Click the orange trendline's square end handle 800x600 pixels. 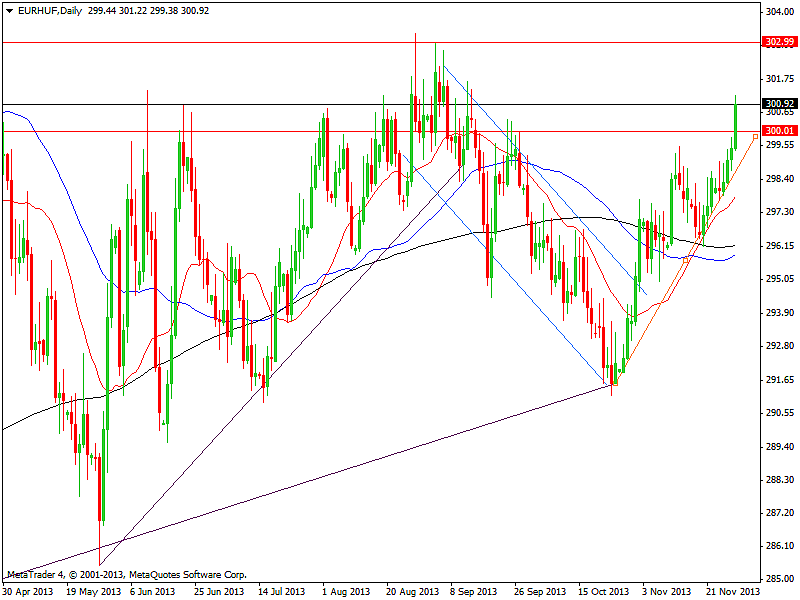(x=755, y=137)
